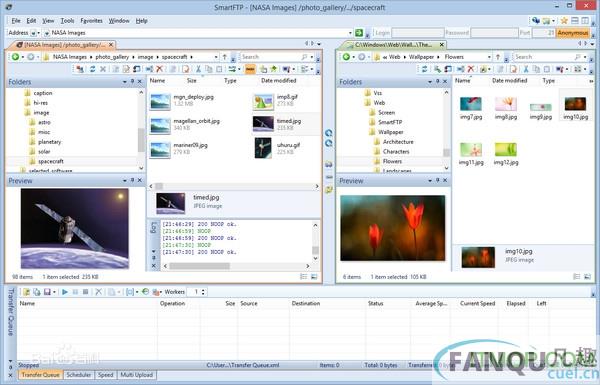Start the transfer queue with play button

(65, 292)
